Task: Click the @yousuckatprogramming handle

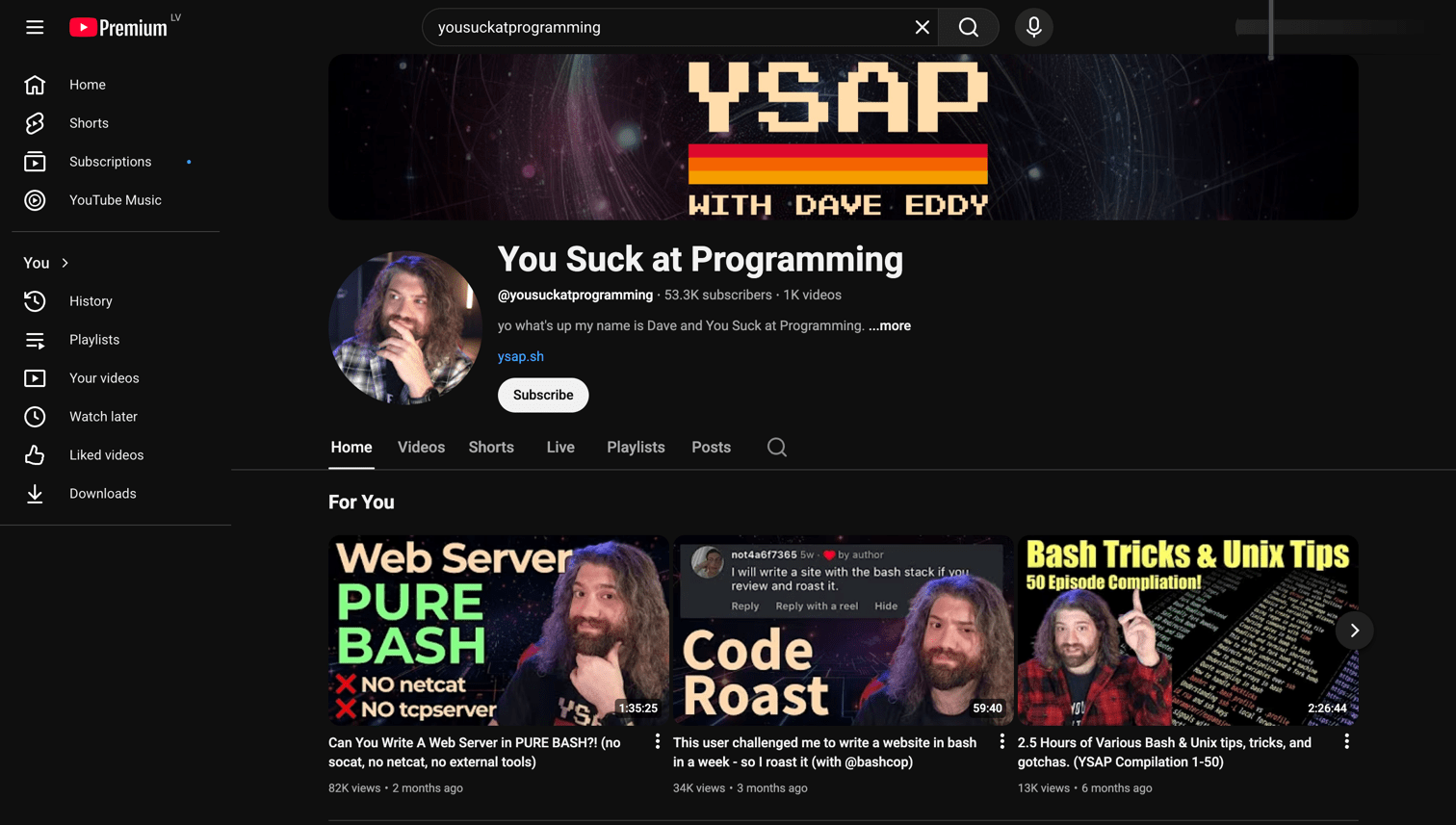Action: point(575,295)
